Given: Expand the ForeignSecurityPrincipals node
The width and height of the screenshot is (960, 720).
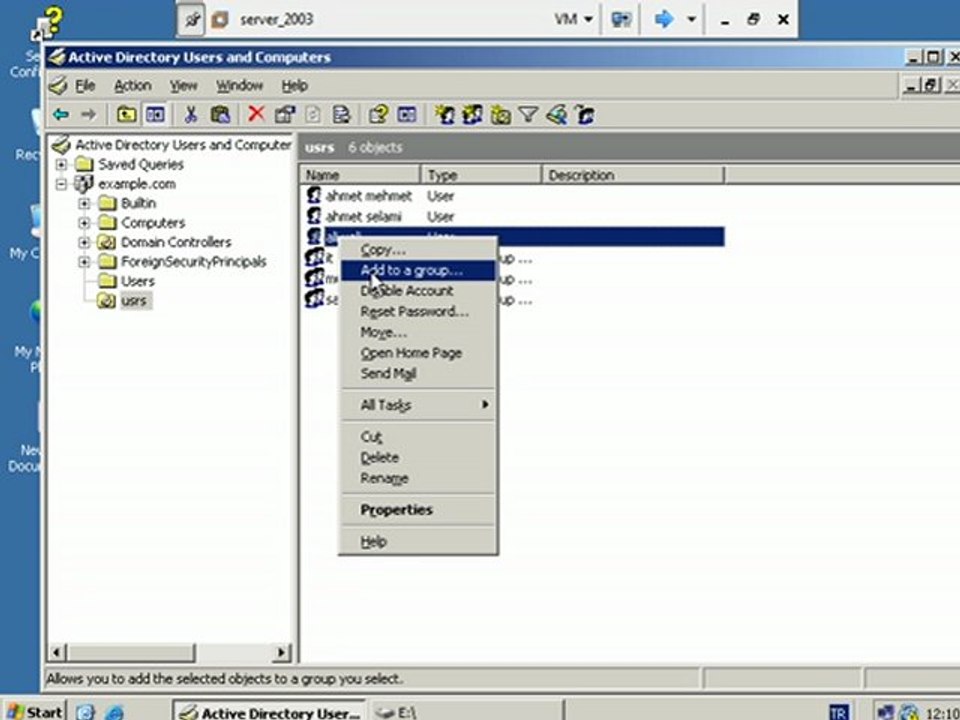Looking at the screenshot, I should click(x=84, y=262).
